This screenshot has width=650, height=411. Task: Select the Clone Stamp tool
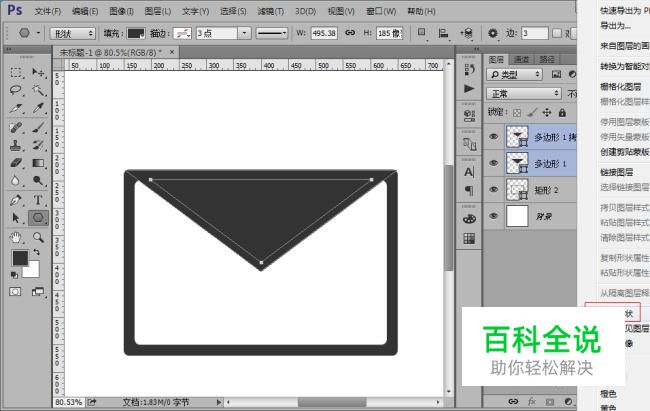point(16,145)
